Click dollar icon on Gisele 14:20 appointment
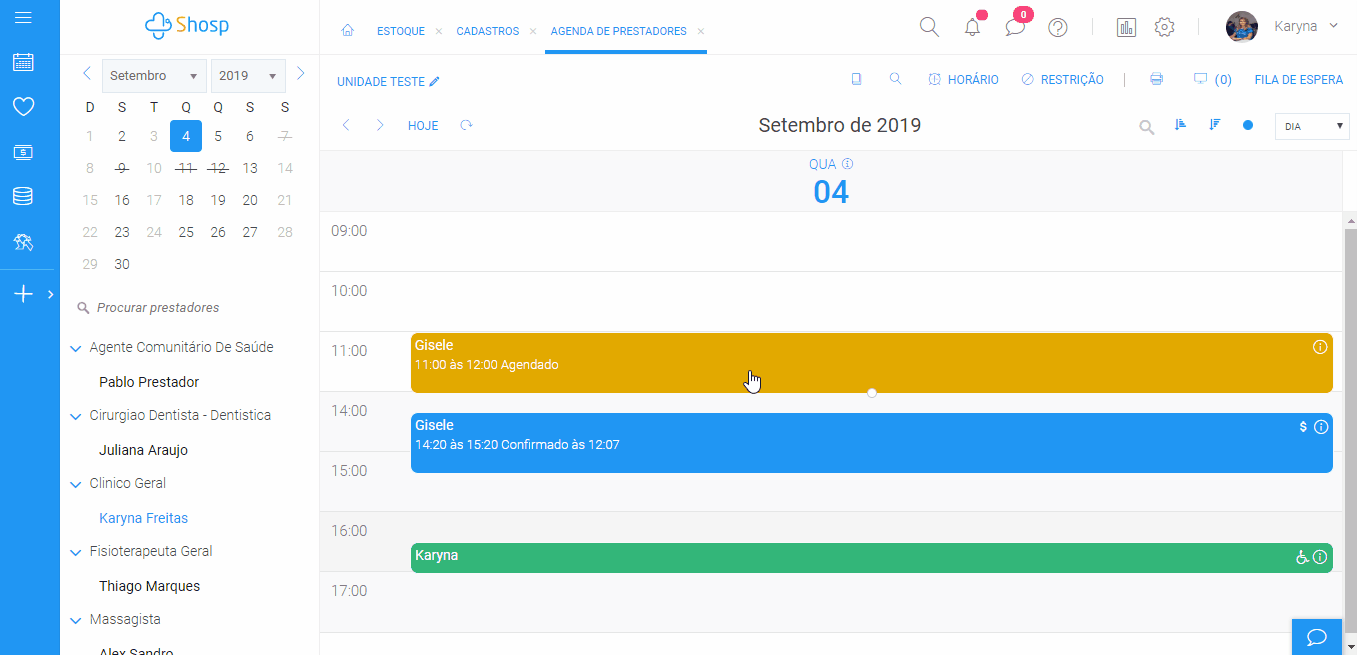 click(x=1303, y=427)
